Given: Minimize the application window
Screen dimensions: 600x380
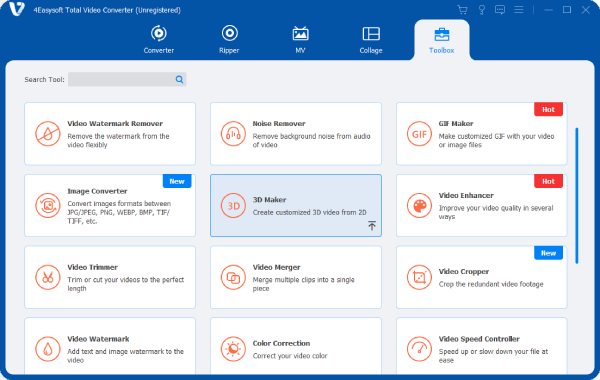Looking at the screenshot, I should (x=548, y=10).
